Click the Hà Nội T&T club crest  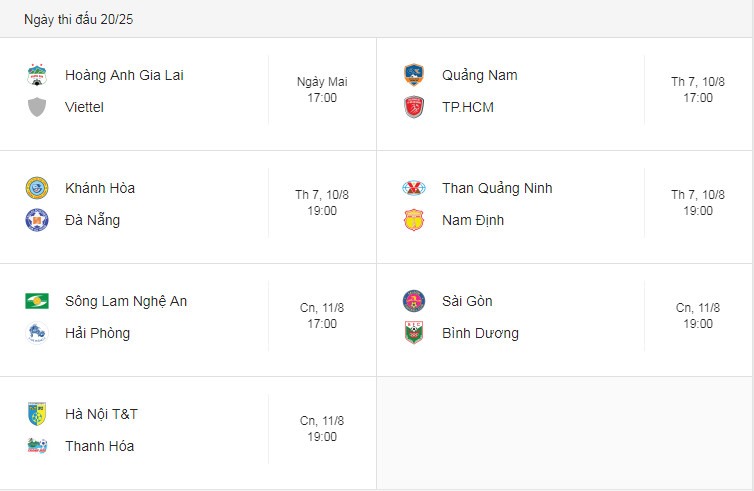point(37,414)
